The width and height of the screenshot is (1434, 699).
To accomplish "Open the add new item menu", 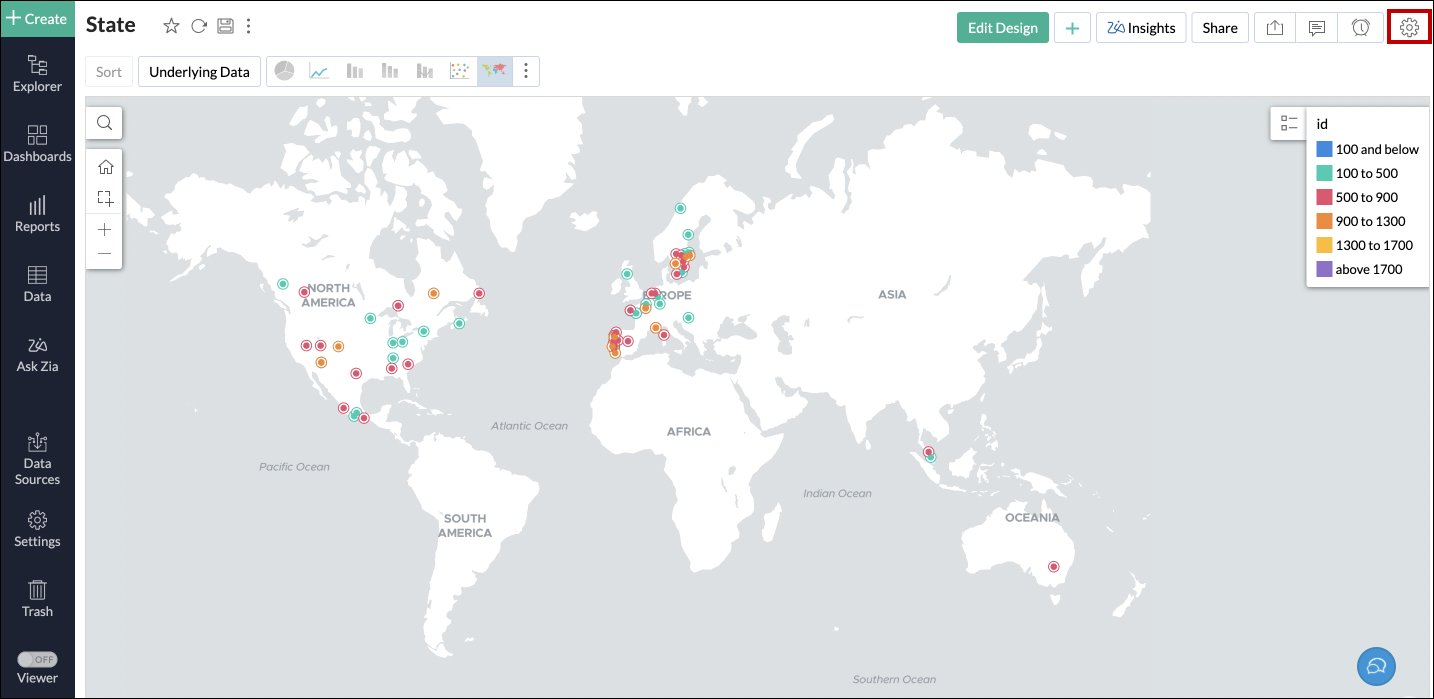I will point(1071,27).
